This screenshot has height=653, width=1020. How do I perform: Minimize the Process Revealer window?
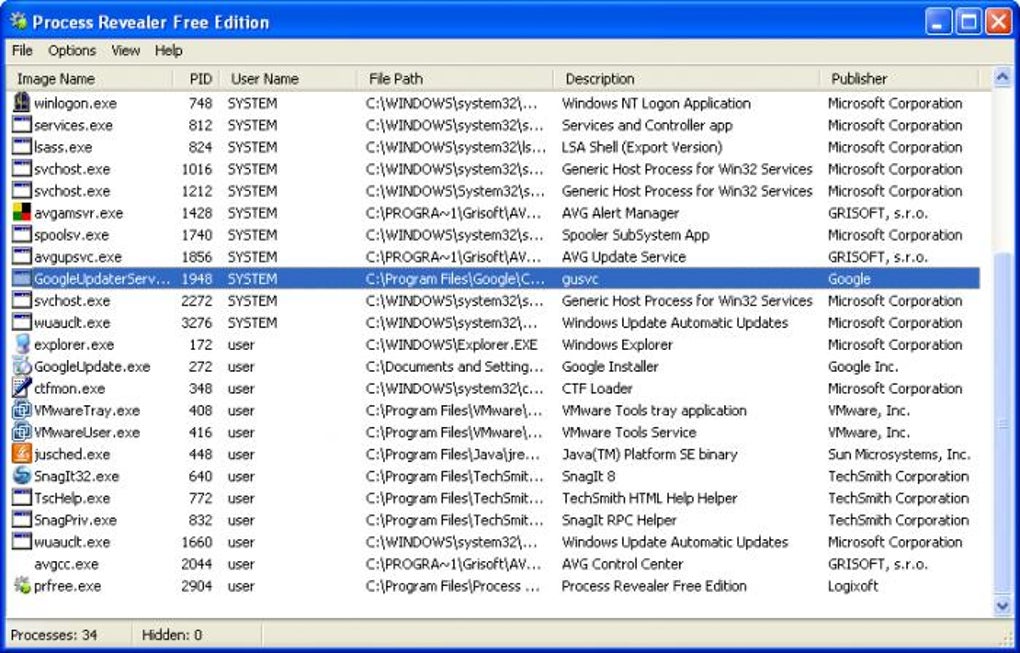click(939, 22)
